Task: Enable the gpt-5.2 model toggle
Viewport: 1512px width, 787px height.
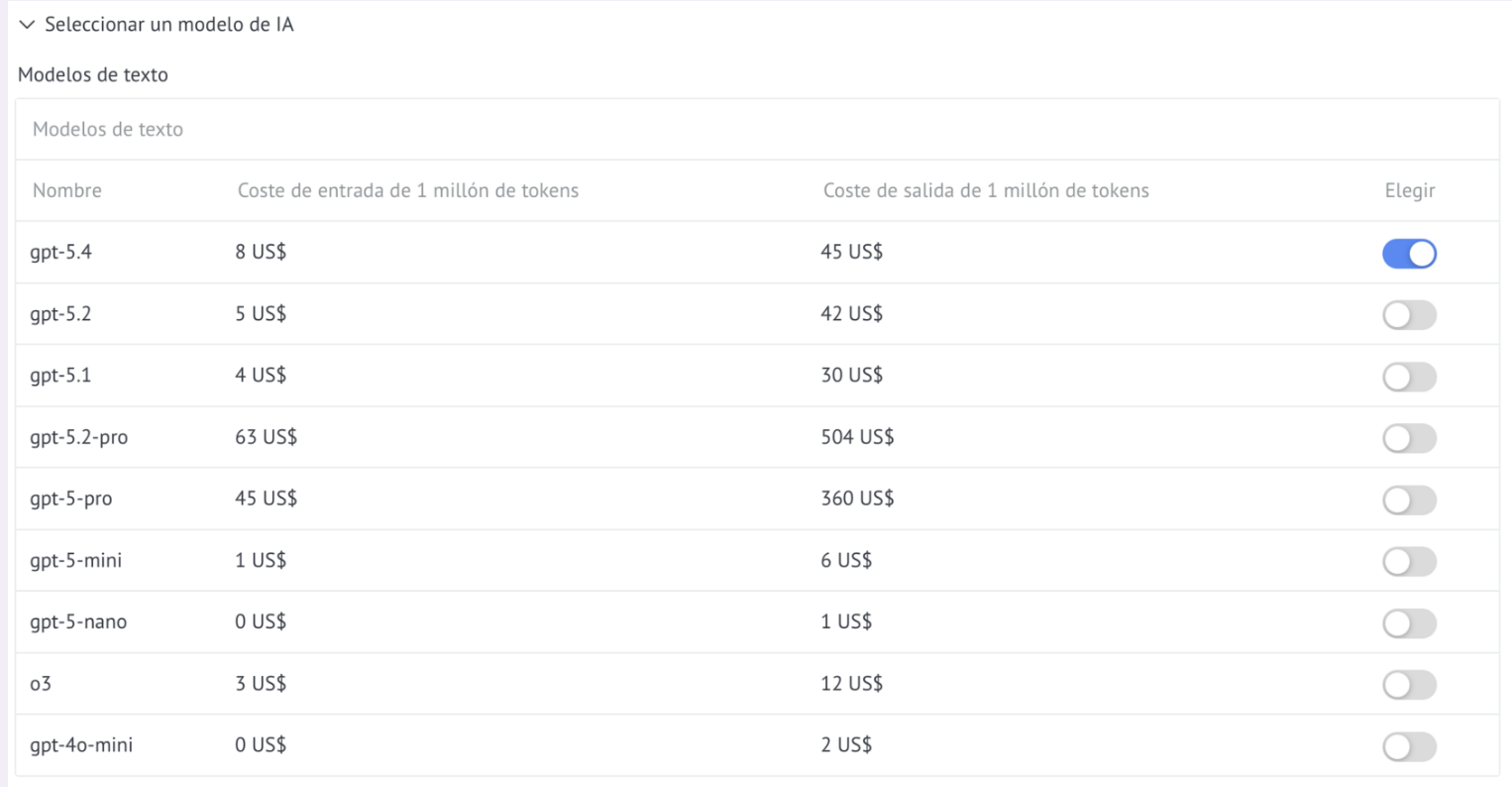Action: pos(1409,315)
